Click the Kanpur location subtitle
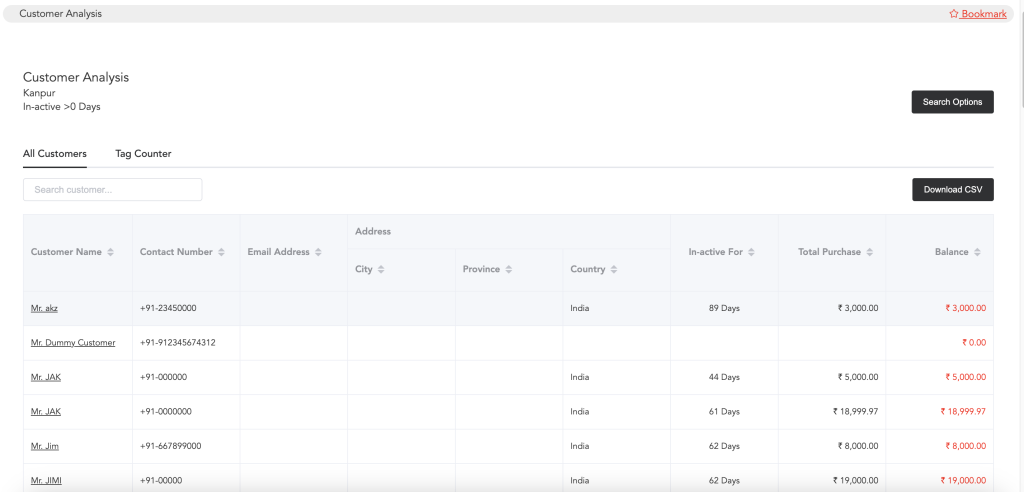Screen dimensions: 1024x492 click(x=39, y=93)
